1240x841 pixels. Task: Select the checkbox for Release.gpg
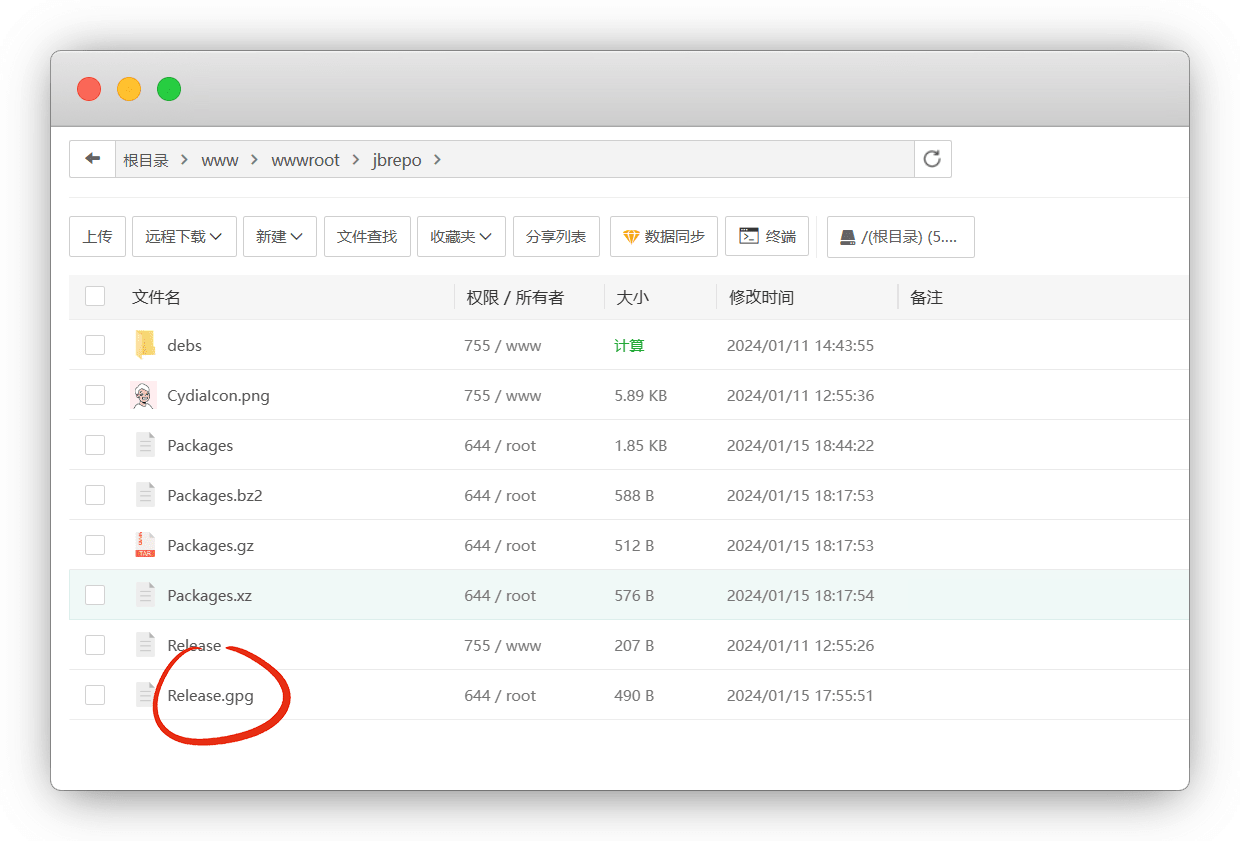pyautogui.click(x=95, y=695)
